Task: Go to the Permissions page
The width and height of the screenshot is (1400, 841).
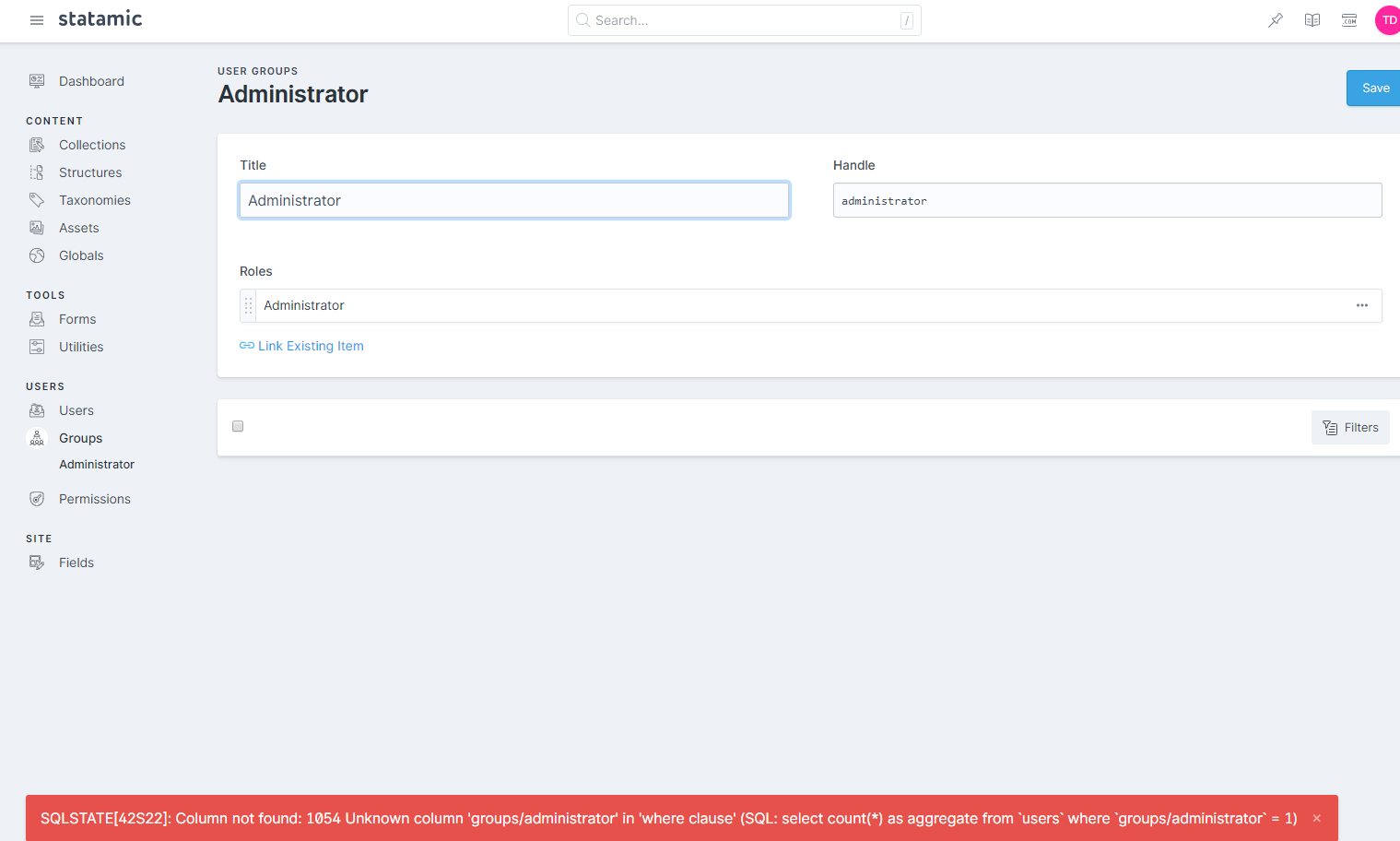Action: [x=94, y=499]
